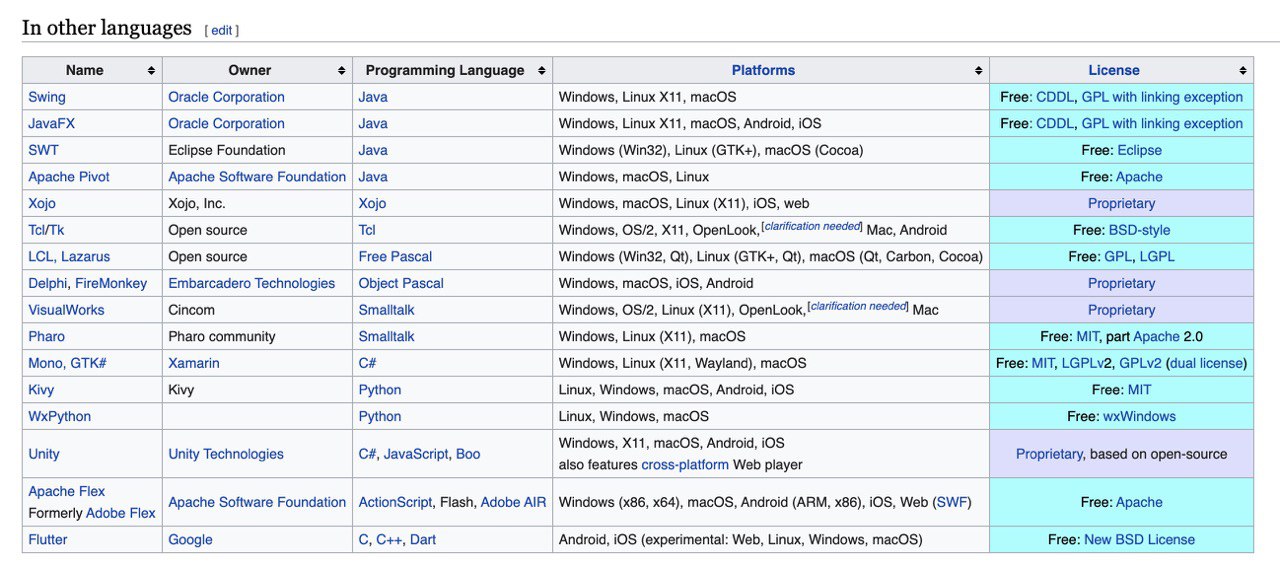Open the Flutter link
The image size is (1280, 568).
coord(48,540)
